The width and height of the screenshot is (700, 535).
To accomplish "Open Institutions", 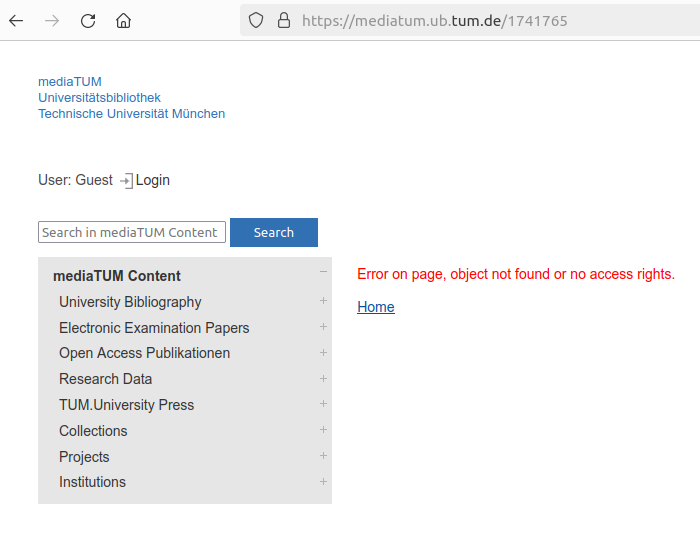I will pos(92,482).
